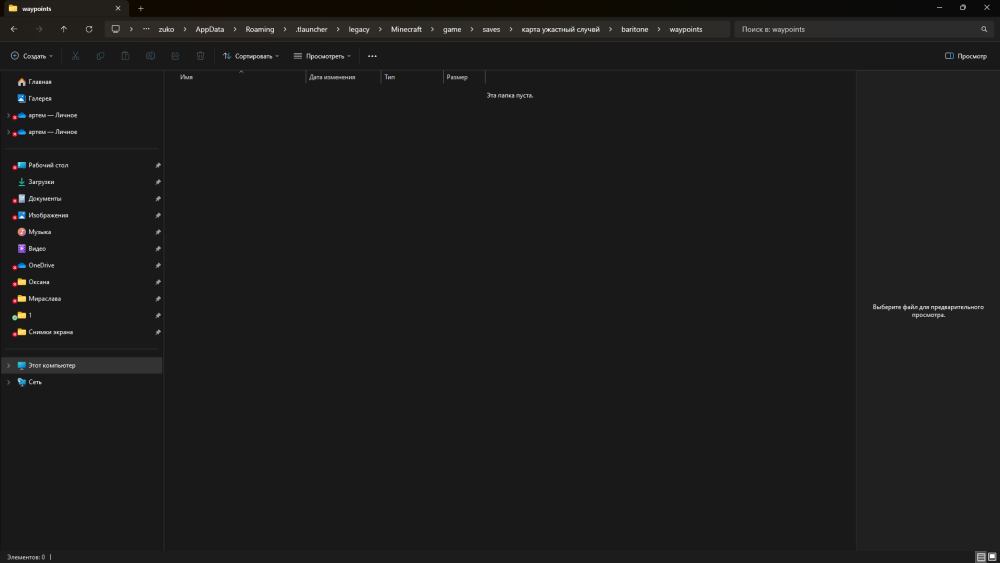Open the Сортировать dropdown
This screenshot has height=563, width=1000.
point(251,56)
